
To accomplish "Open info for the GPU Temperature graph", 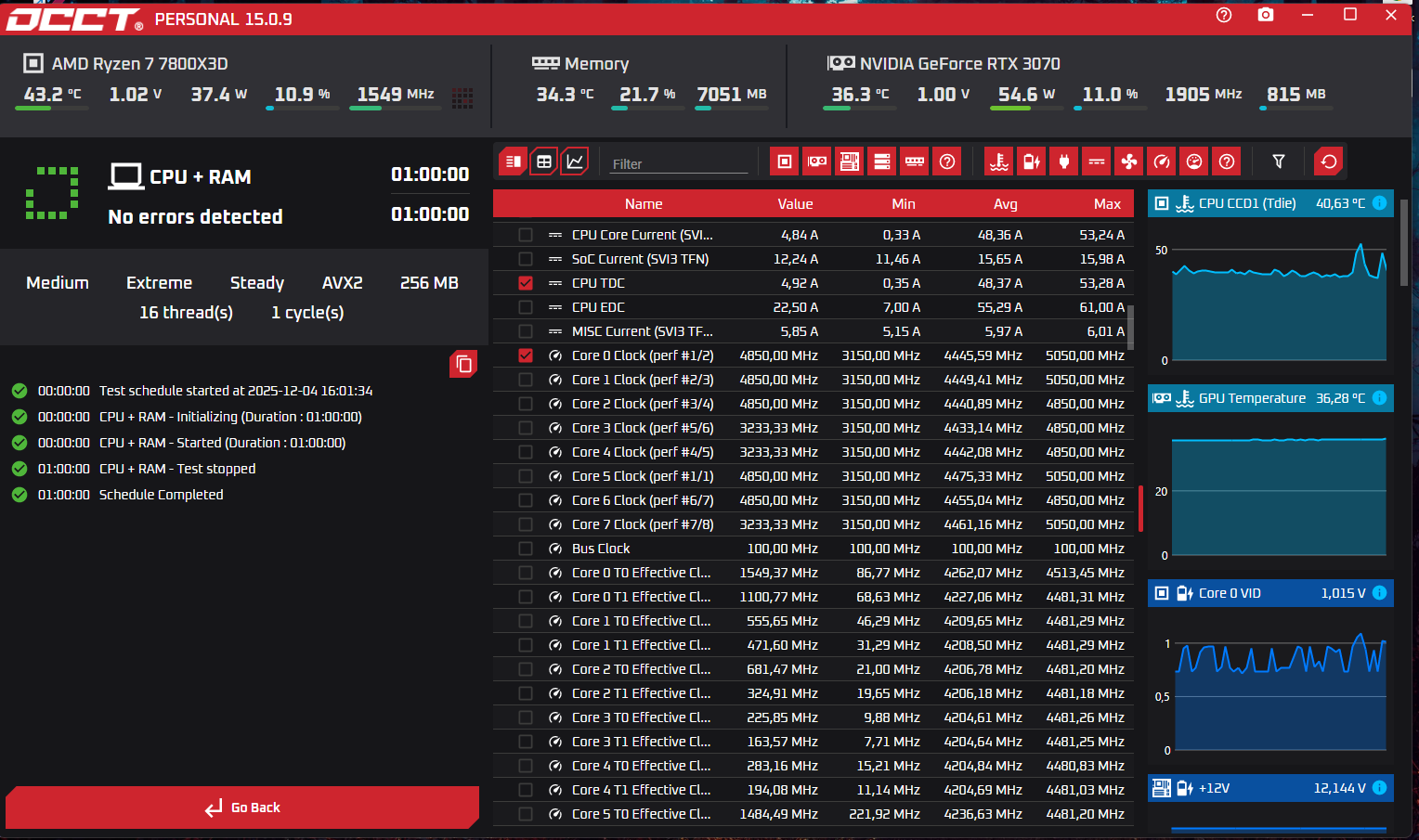I will click(1380, 398).
